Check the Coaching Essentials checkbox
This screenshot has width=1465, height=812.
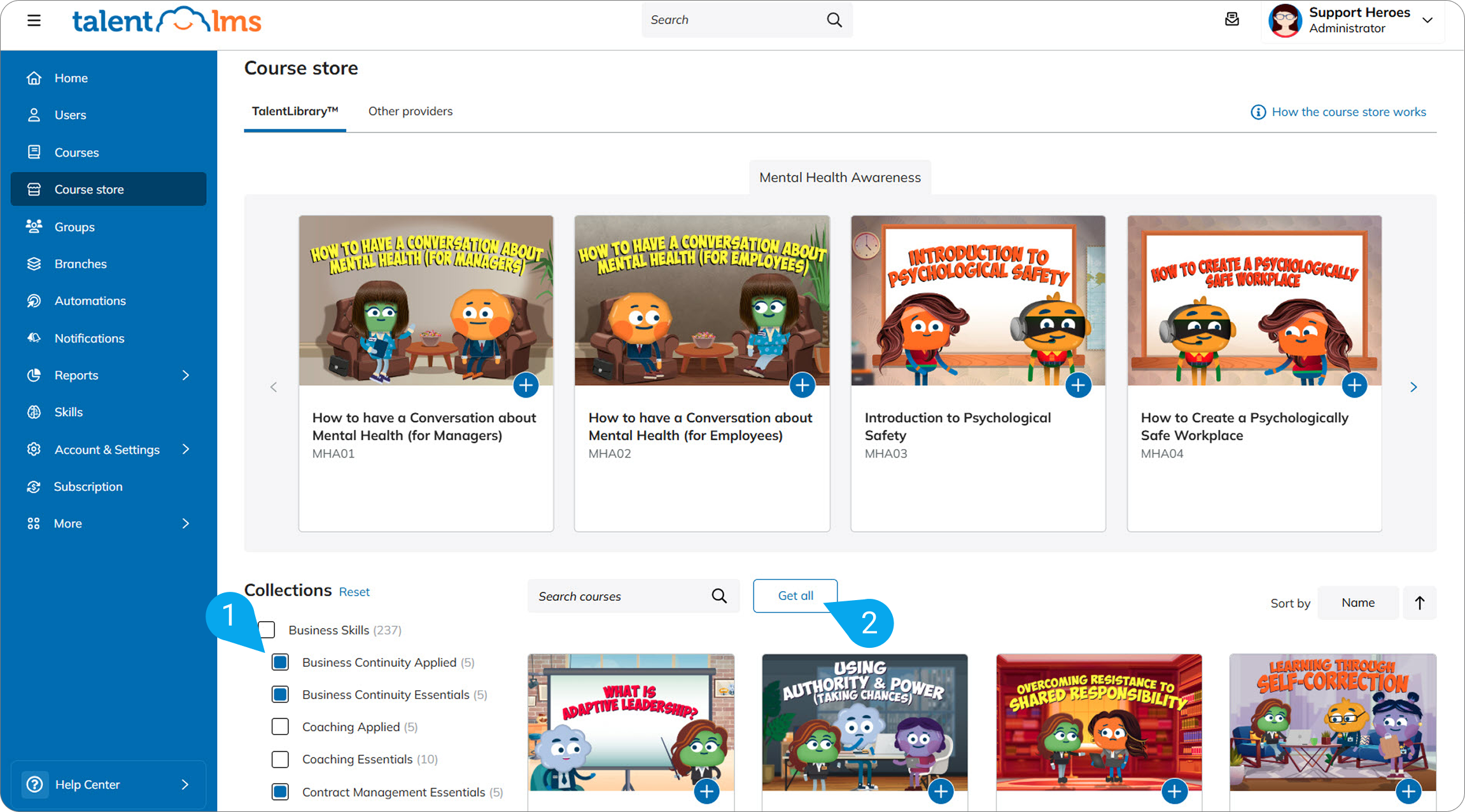(280, 759)
